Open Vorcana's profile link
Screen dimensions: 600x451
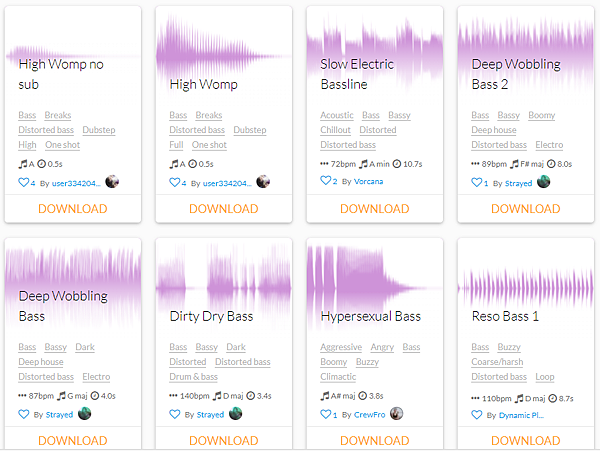368,181
